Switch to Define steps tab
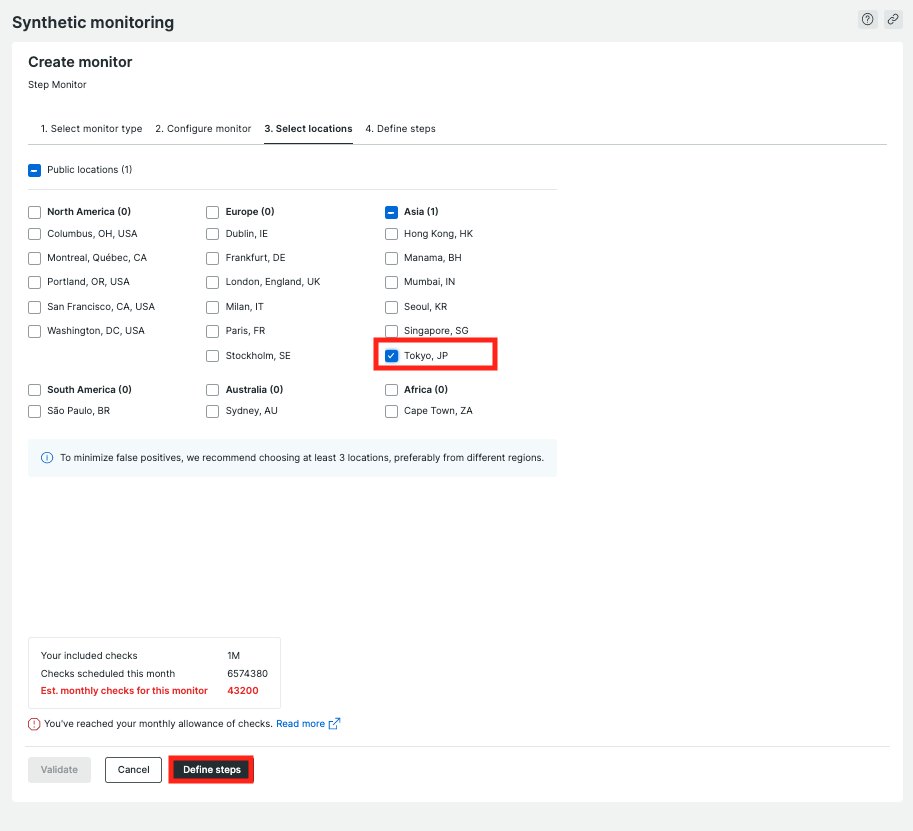 point(401,129)
